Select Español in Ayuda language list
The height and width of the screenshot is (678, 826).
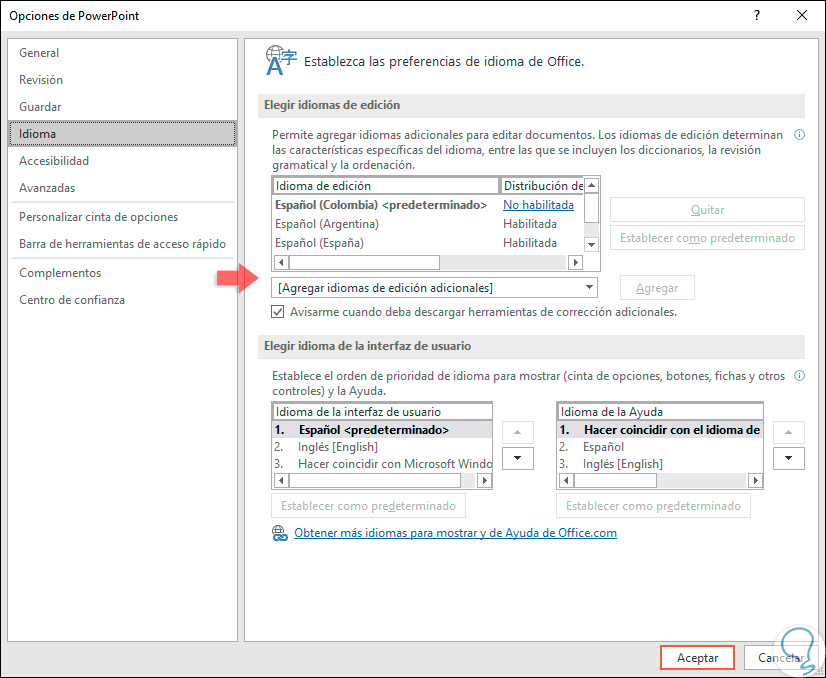point(660,447)
